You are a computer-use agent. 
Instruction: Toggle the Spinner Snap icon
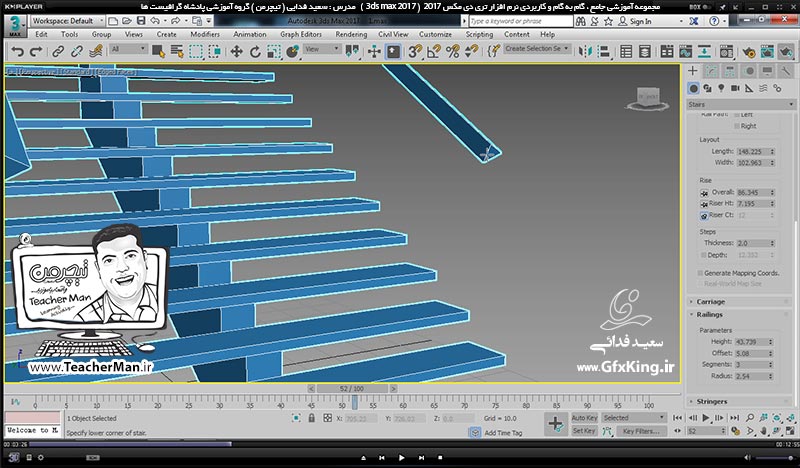(471, 52)
